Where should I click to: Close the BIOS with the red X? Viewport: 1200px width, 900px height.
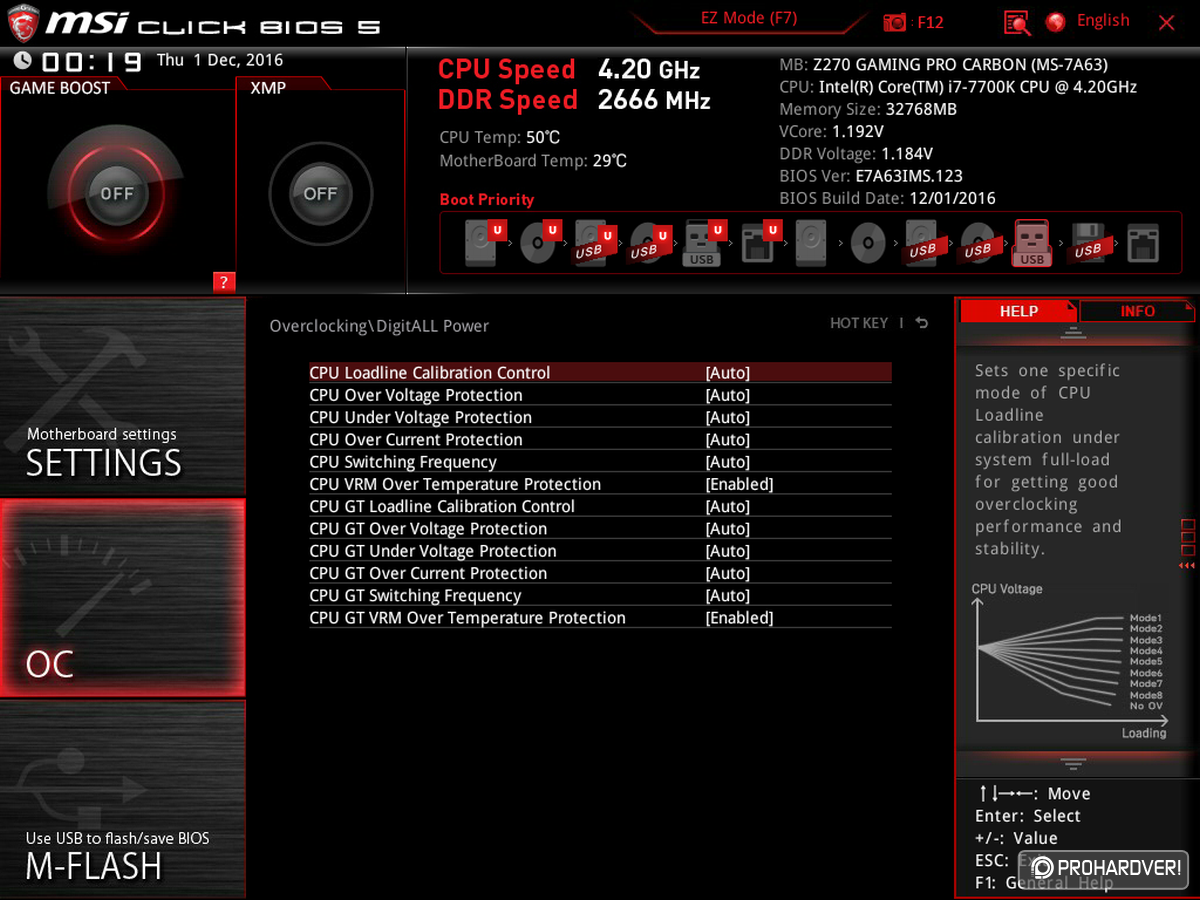coord(1167,22)
